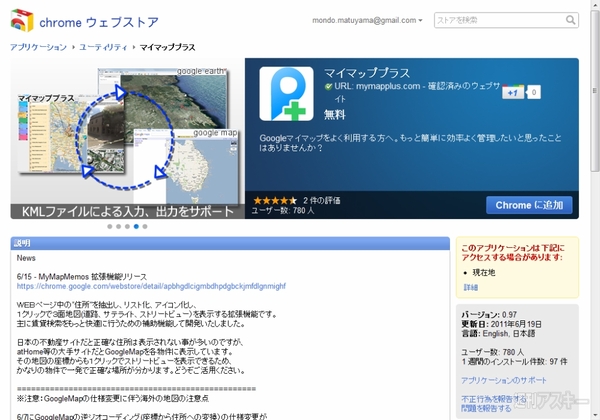
Task: Select the second slideshow dot
Action: [119, 226]
